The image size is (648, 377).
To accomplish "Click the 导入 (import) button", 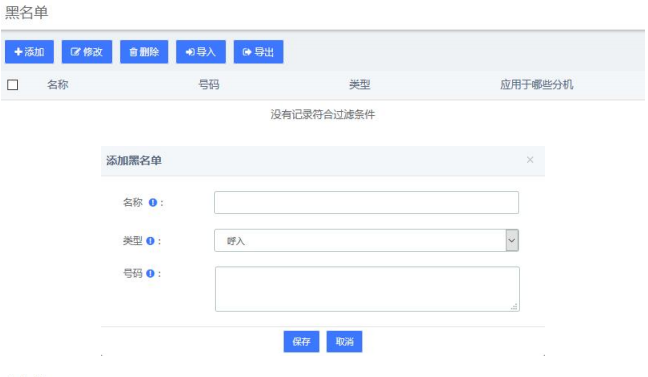I will [x=201, y=52].
